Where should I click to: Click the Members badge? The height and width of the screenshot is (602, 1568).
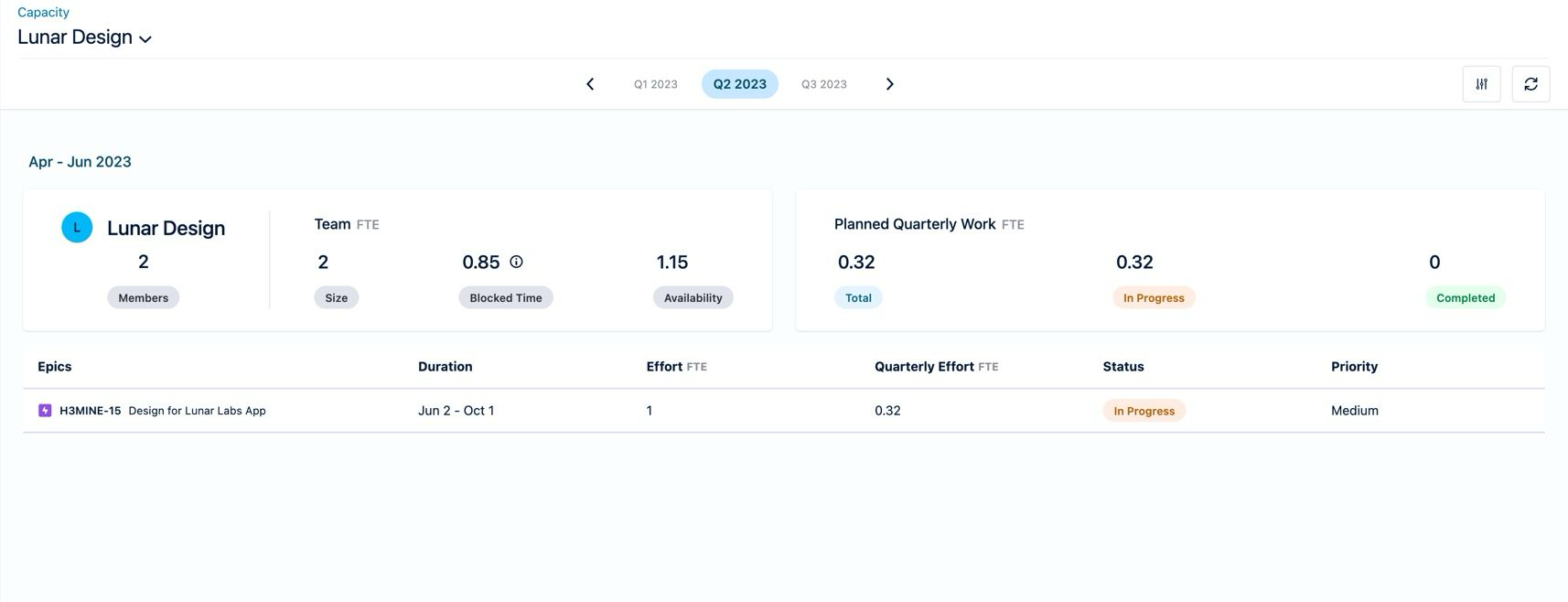tap(143, 298)
